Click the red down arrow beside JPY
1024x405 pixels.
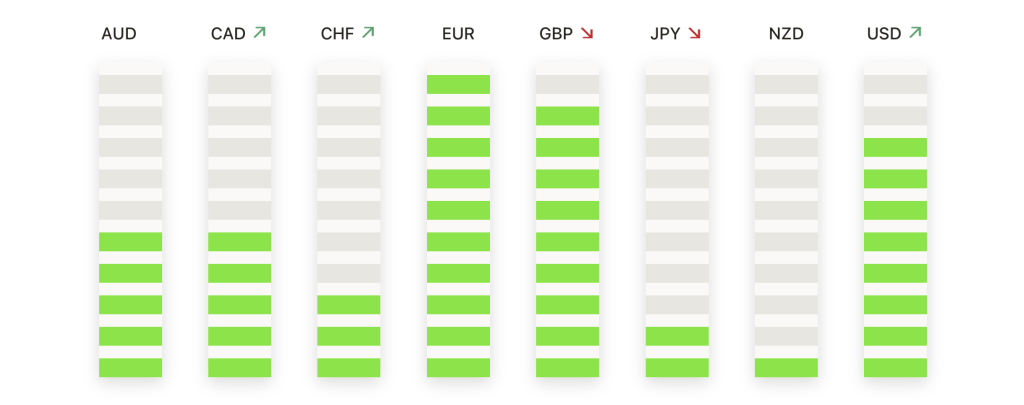click(x=694, y=33)
